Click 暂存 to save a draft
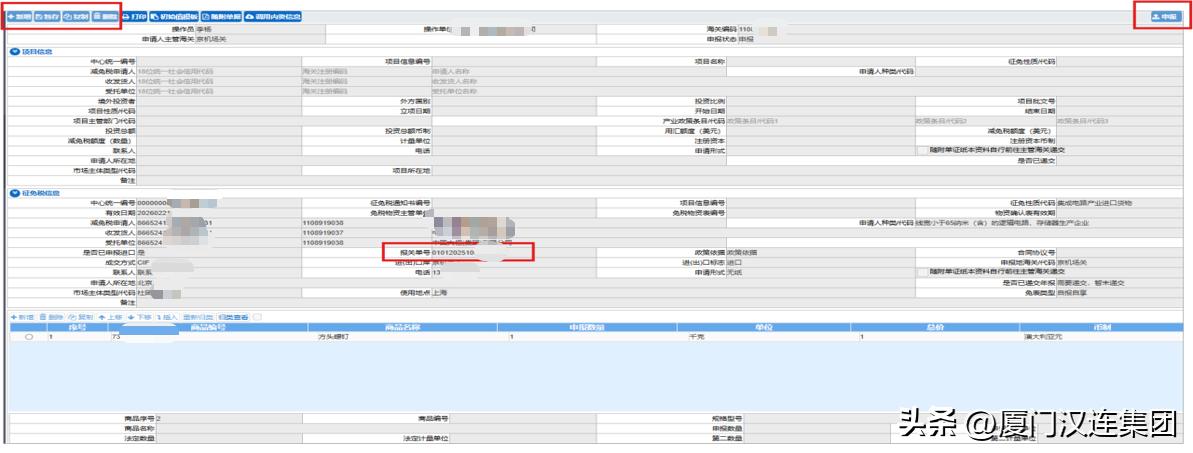1193x453 pixels. point(46,16)
